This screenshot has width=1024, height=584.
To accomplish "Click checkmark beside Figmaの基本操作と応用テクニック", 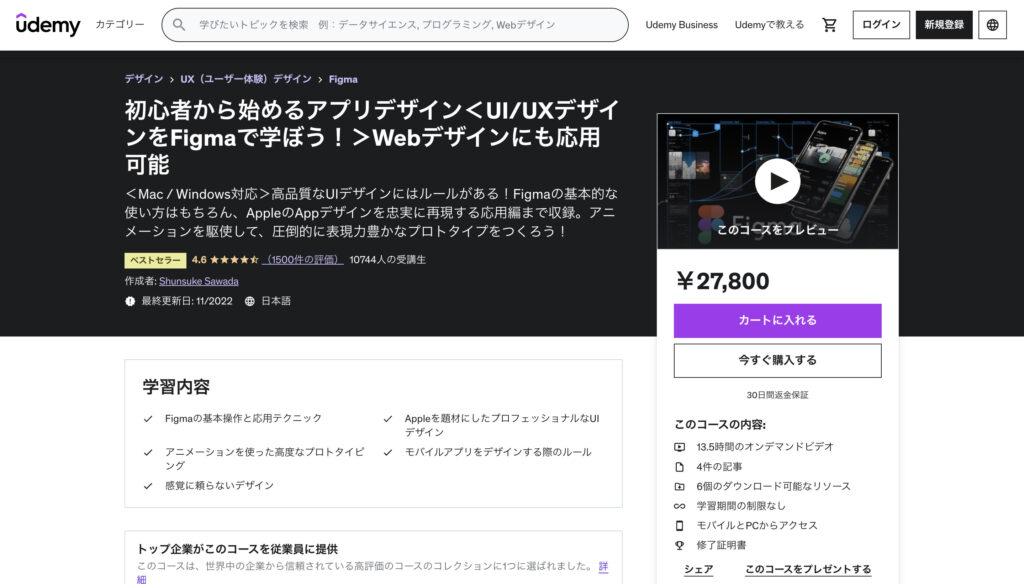I will click(x=148, y=419).
